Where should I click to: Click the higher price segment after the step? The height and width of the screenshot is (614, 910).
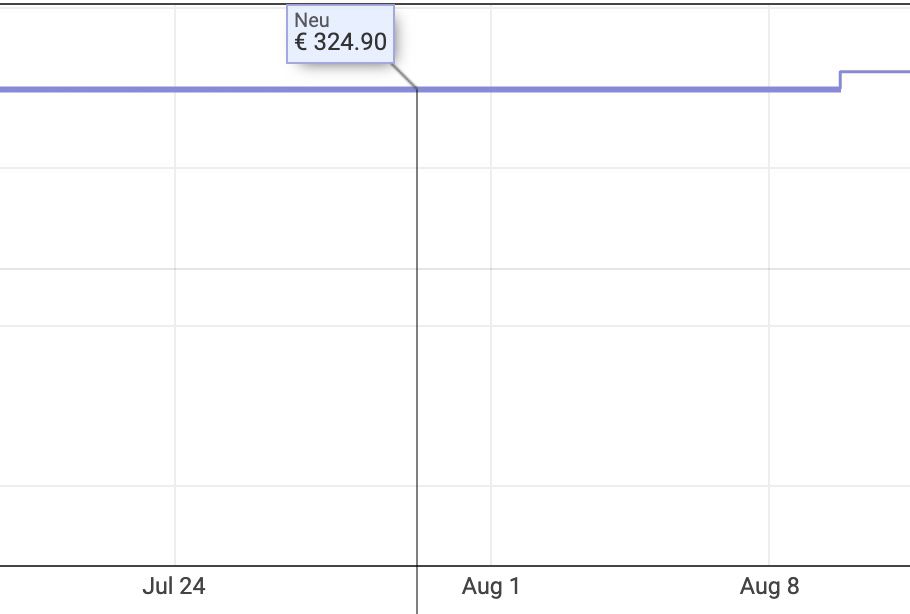(x=875, y=71)
